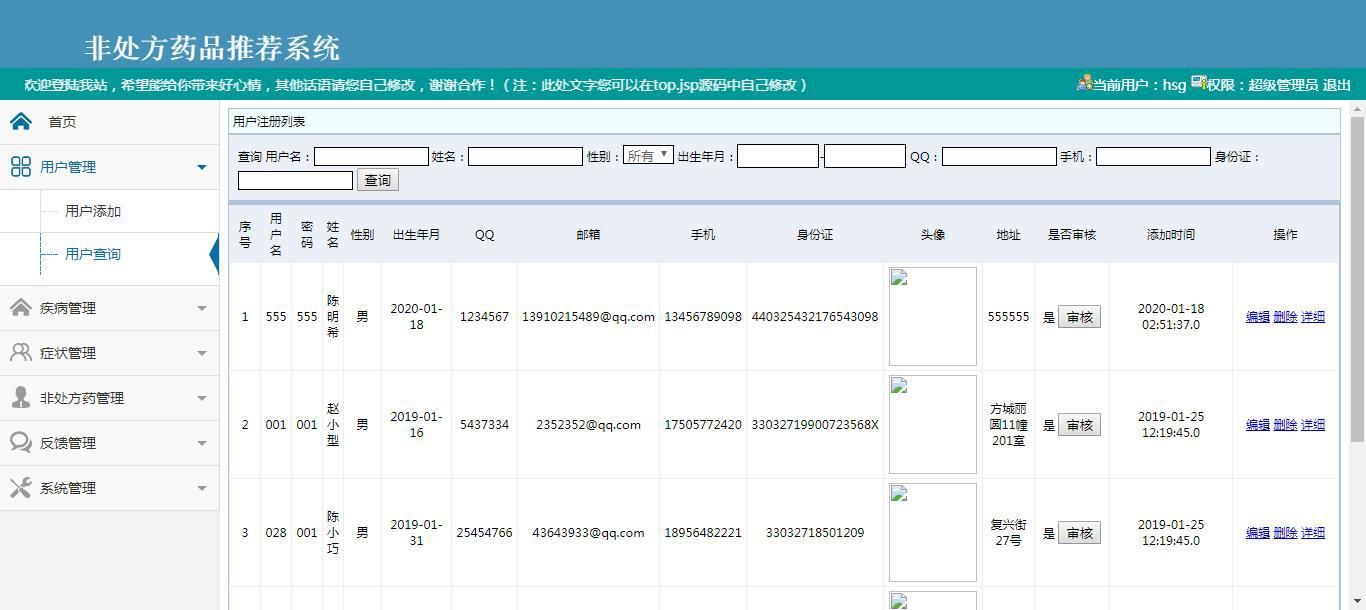Click the 系统管理 tools icon
Screen dimensions: 1366x610
tap(21, 488)
